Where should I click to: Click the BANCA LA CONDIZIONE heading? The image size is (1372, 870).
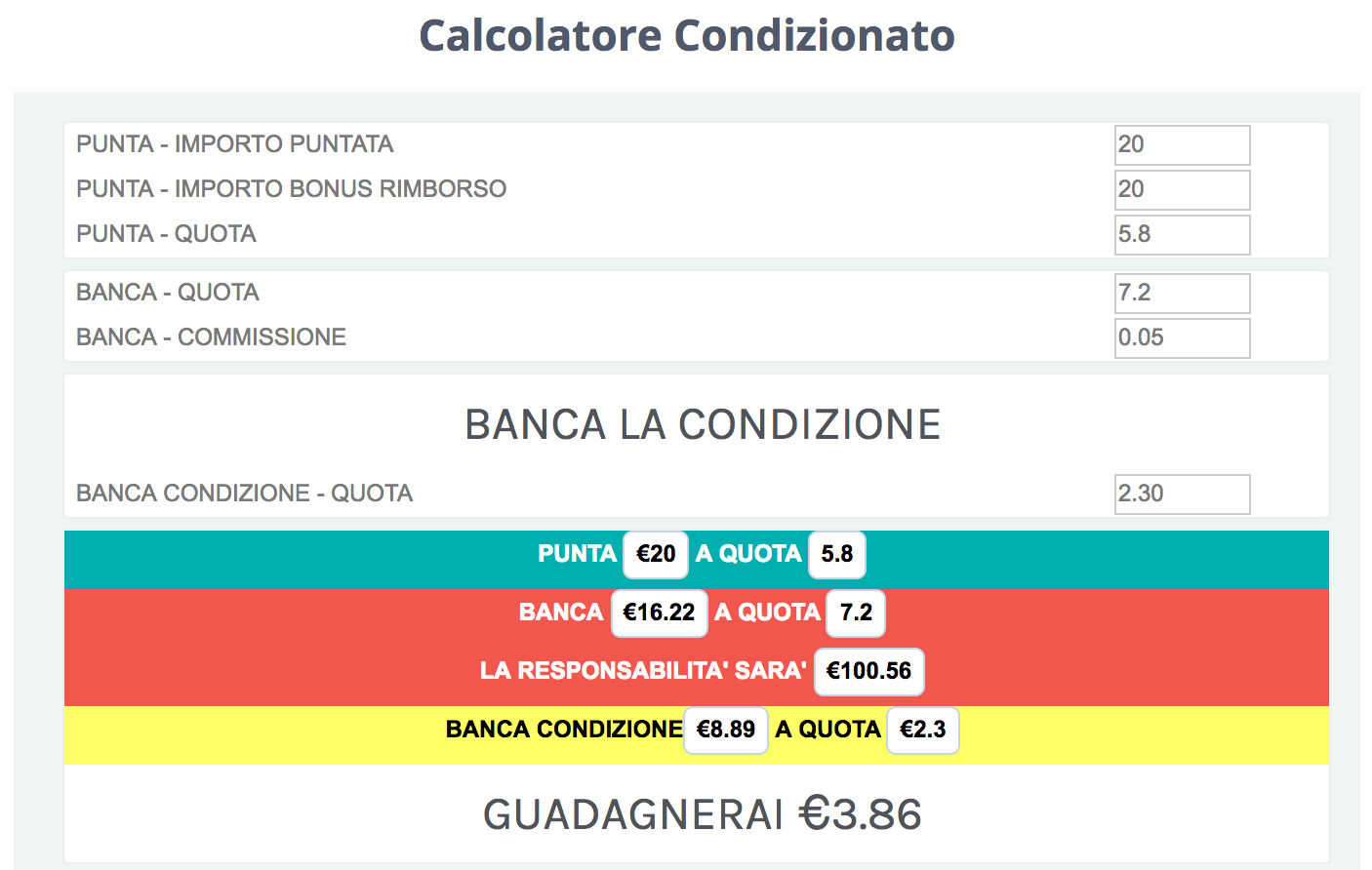click(x=703, y=425)
